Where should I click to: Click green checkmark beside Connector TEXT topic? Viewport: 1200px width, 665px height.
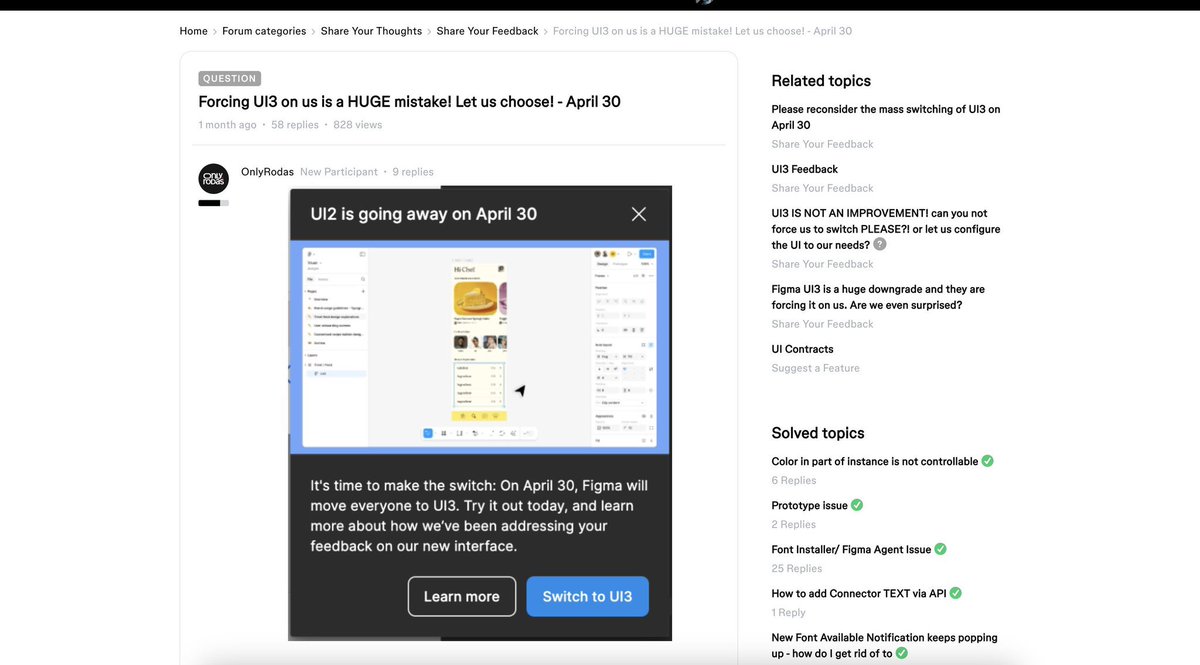(x=956, y=593)
